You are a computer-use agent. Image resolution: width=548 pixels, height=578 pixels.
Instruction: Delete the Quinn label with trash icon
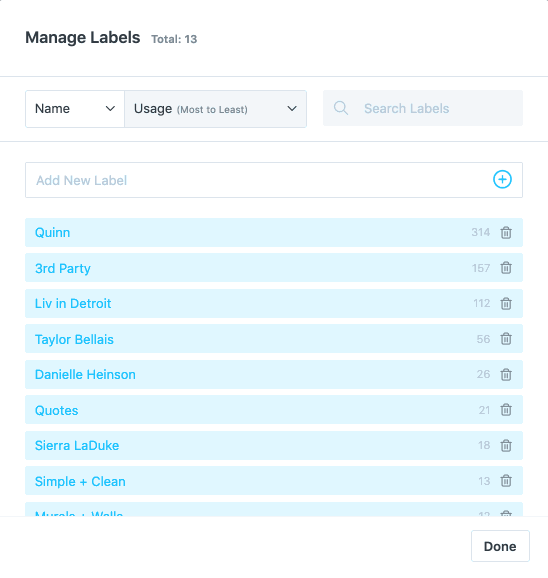(506, 233)
